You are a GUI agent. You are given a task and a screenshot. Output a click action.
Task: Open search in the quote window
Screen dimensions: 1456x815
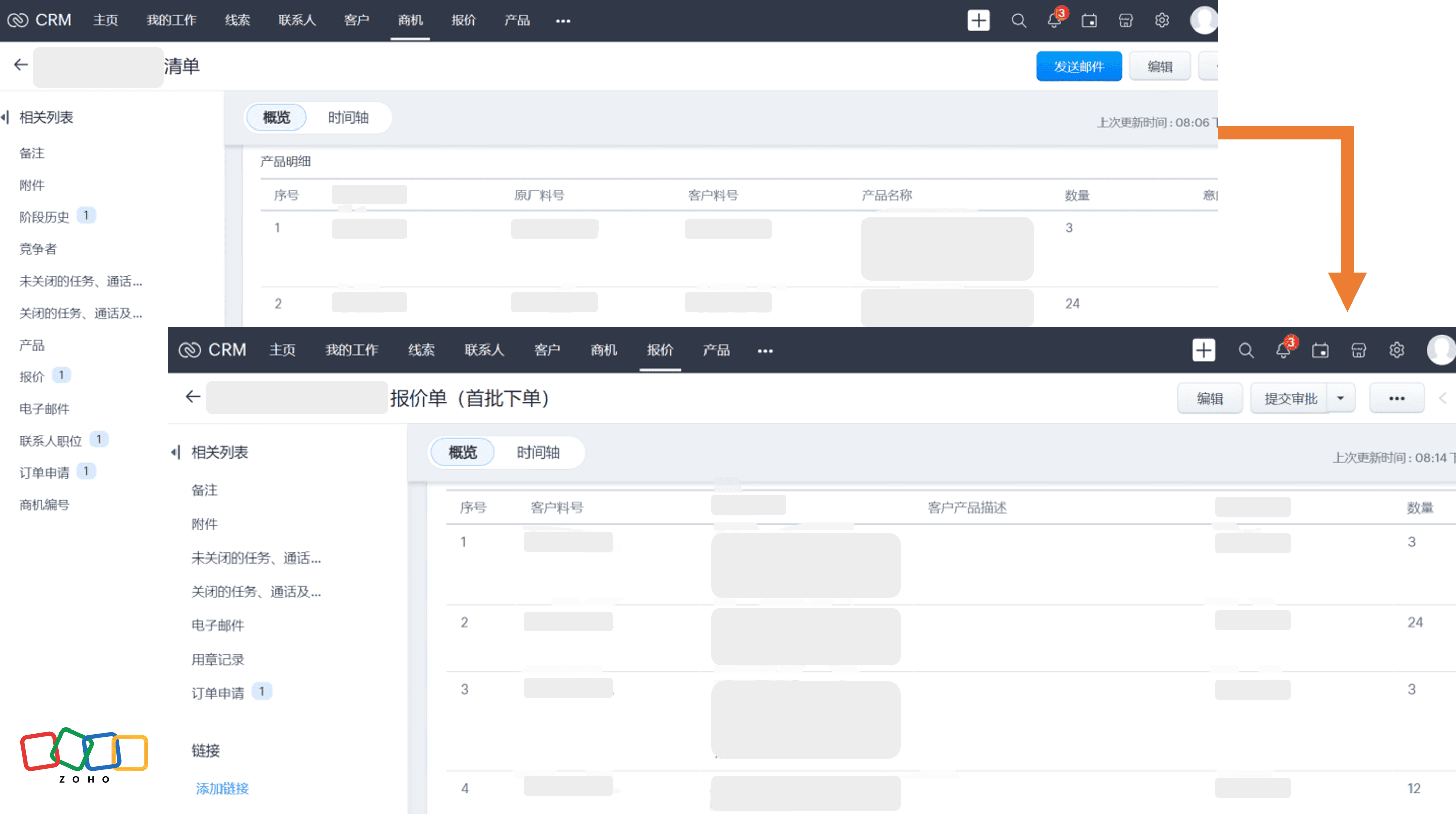pos(1246,351)
